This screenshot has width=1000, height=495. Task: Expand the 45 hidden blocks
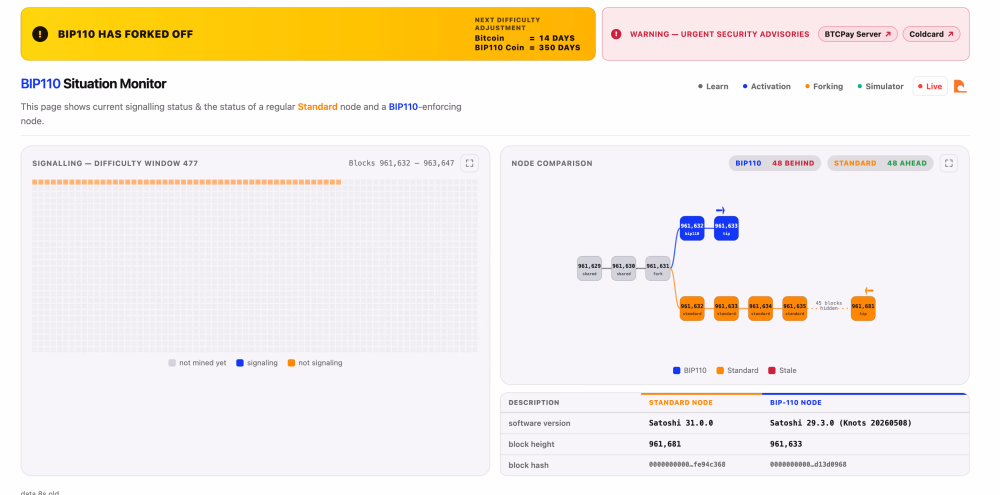[828, 306]
